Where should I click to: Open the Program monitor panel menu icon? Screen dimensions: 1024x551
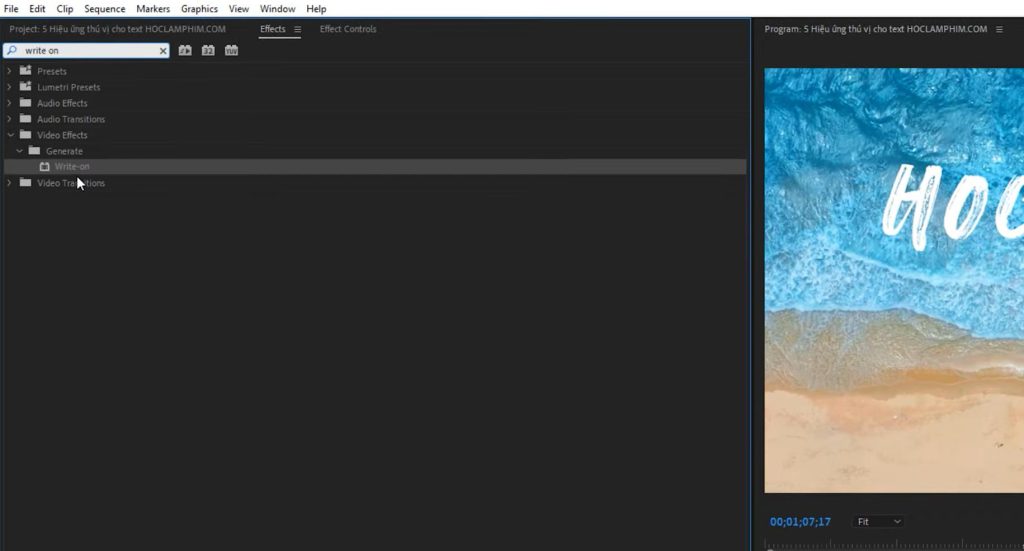click(998, 30)
